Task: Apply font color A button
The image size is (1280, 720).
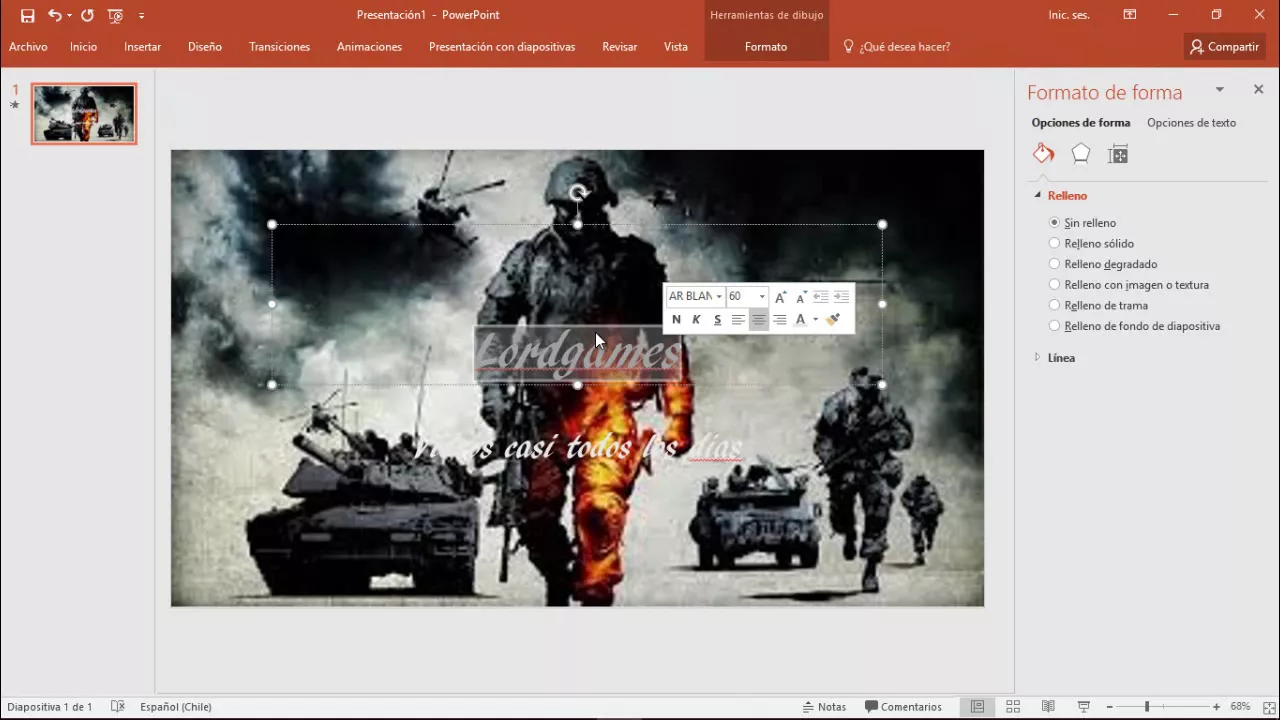Action: pyautogui.click(x=800, y=320)
